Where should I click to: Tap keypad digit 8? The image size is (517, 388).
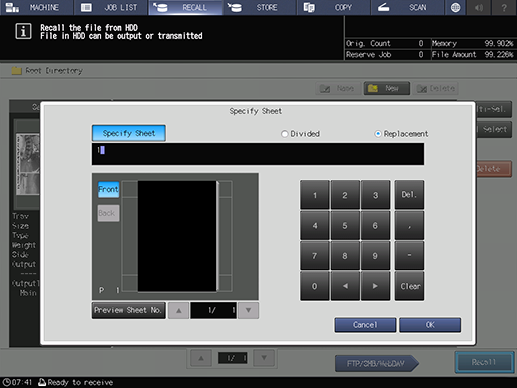pyautogui.click(x=345, y=256)
